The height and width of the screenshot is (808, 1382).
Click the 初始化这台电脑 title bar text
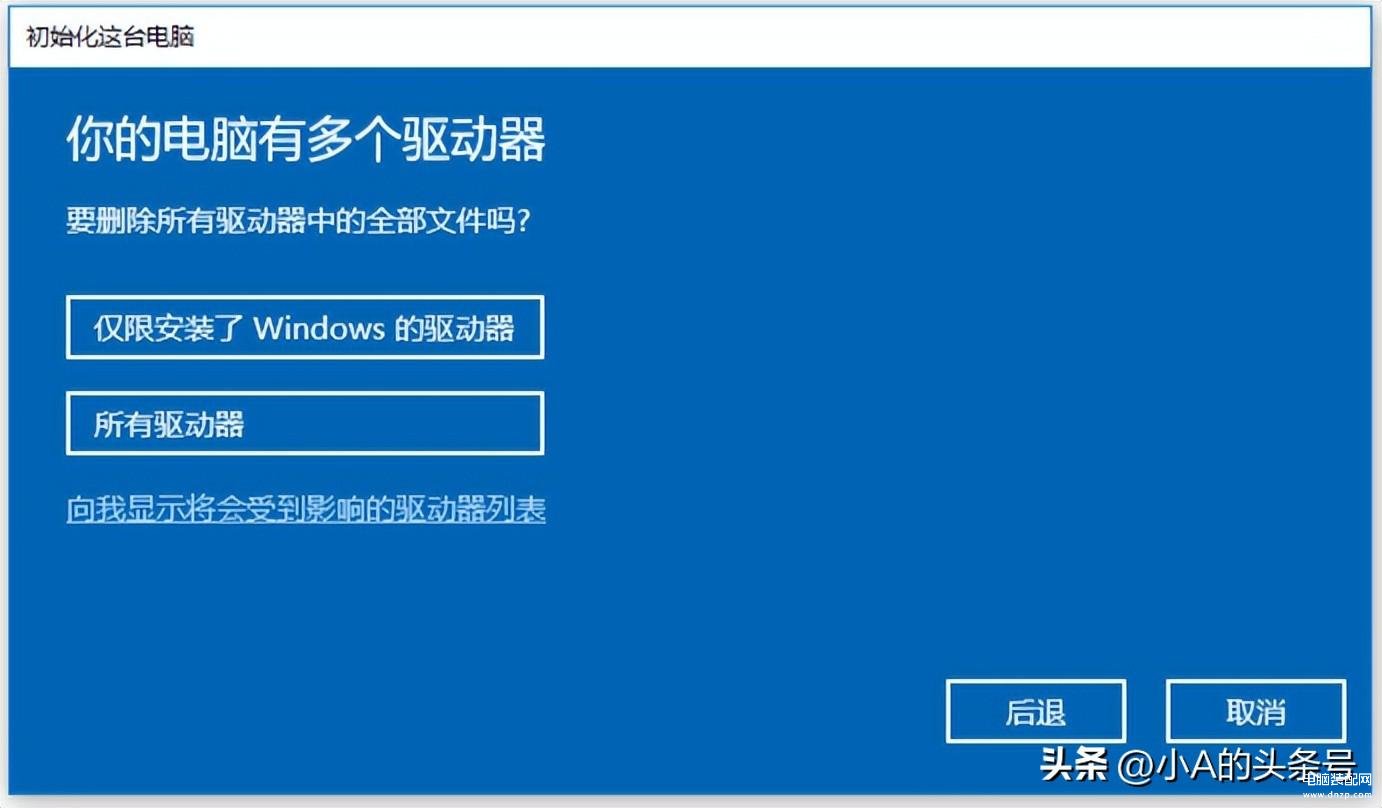[x=110, y=38]
